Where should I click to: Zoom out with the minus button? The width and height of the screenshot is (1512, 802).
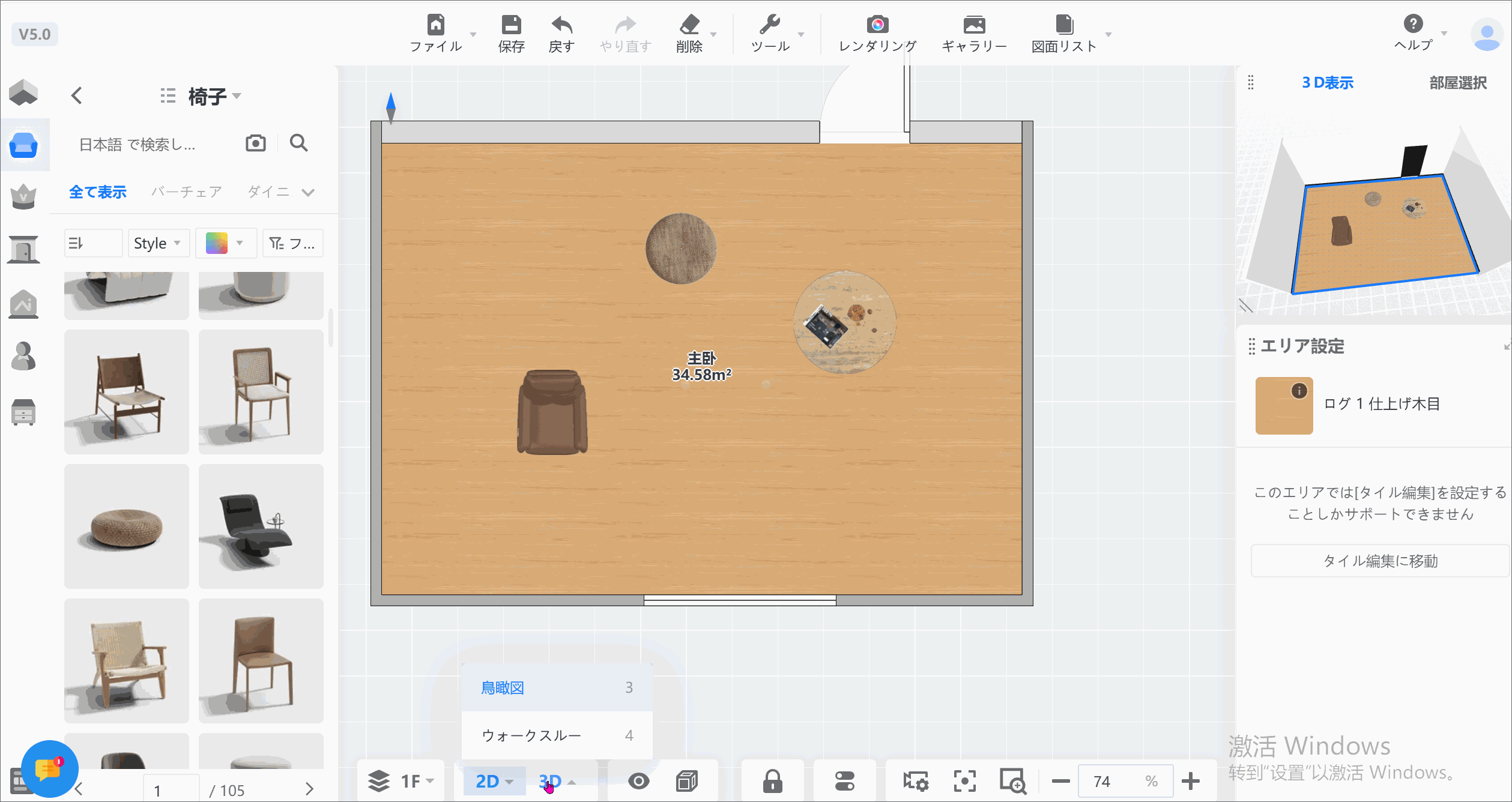[1060, 781]
